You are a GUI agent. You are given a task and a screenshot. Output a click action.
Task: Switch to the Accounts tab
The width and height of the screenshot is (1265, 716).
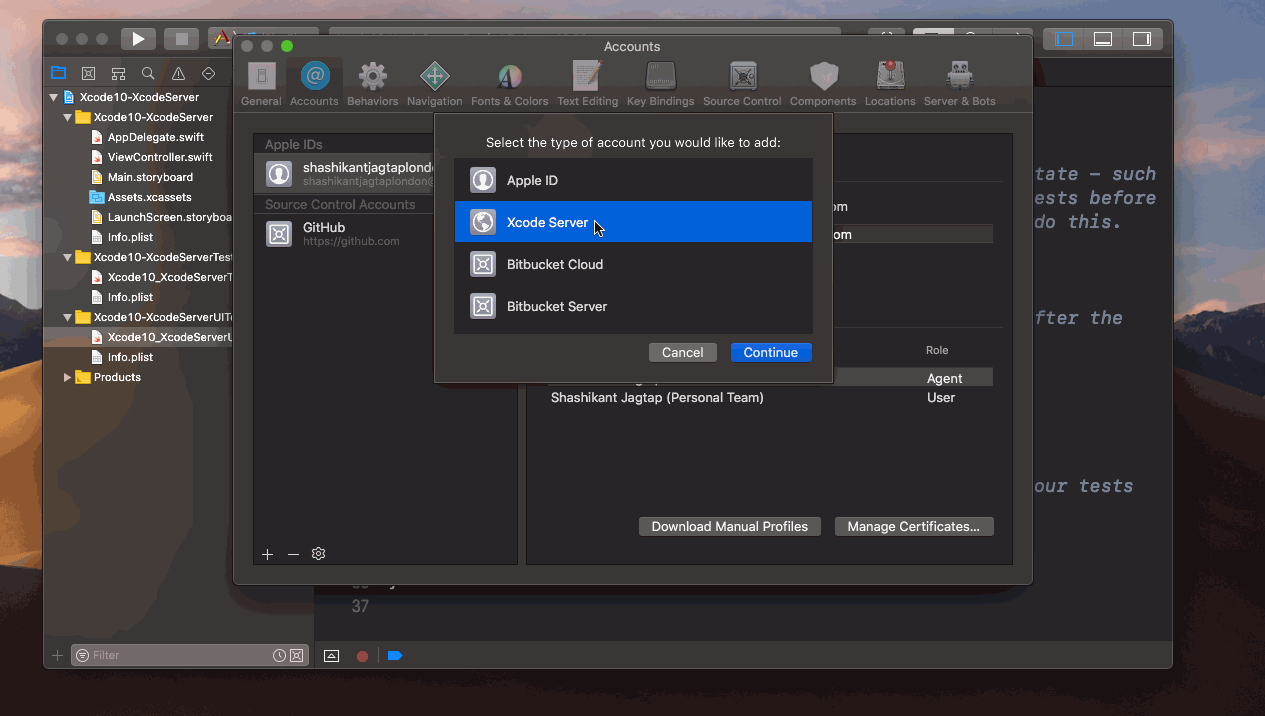(x=314, y=80)
